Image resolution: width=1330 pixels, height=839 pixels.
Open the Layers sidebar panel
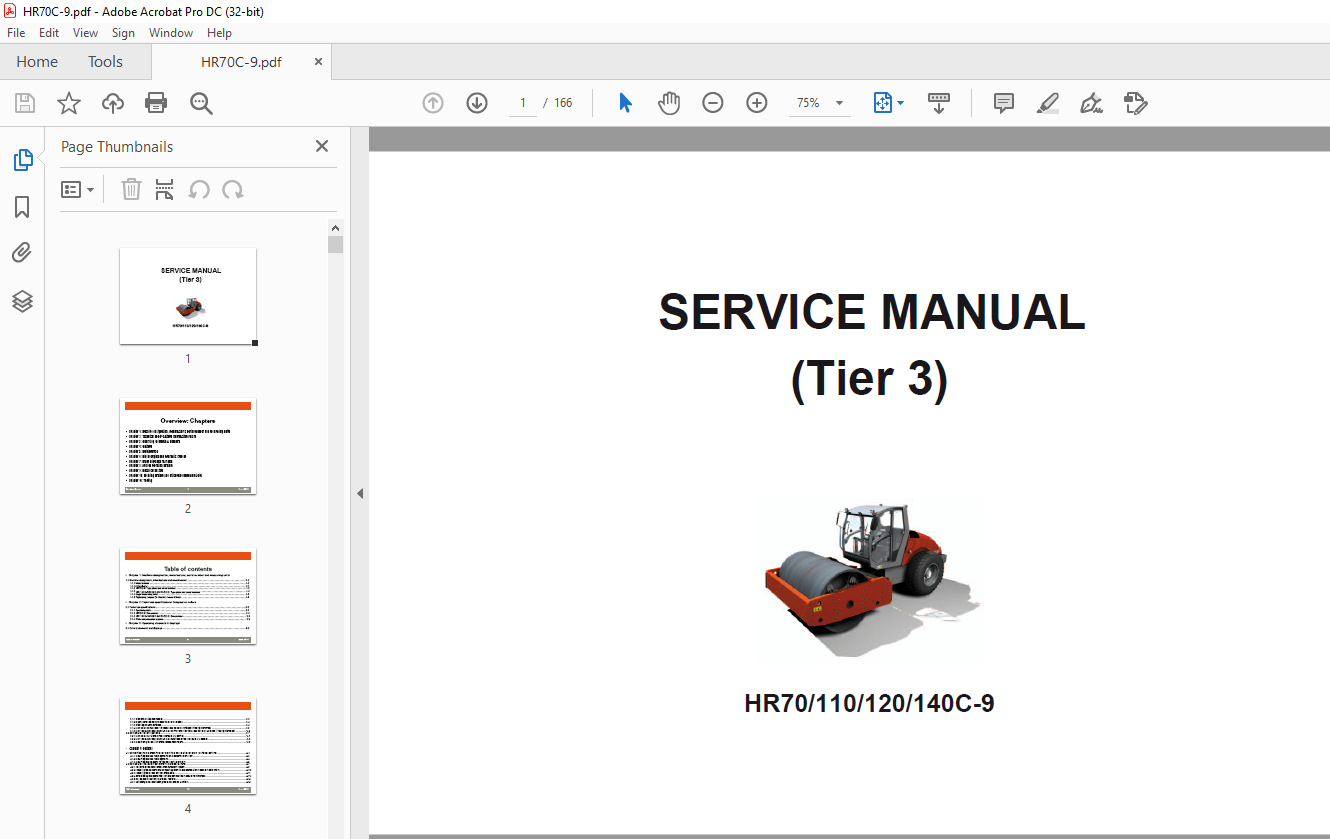point(22,301)
